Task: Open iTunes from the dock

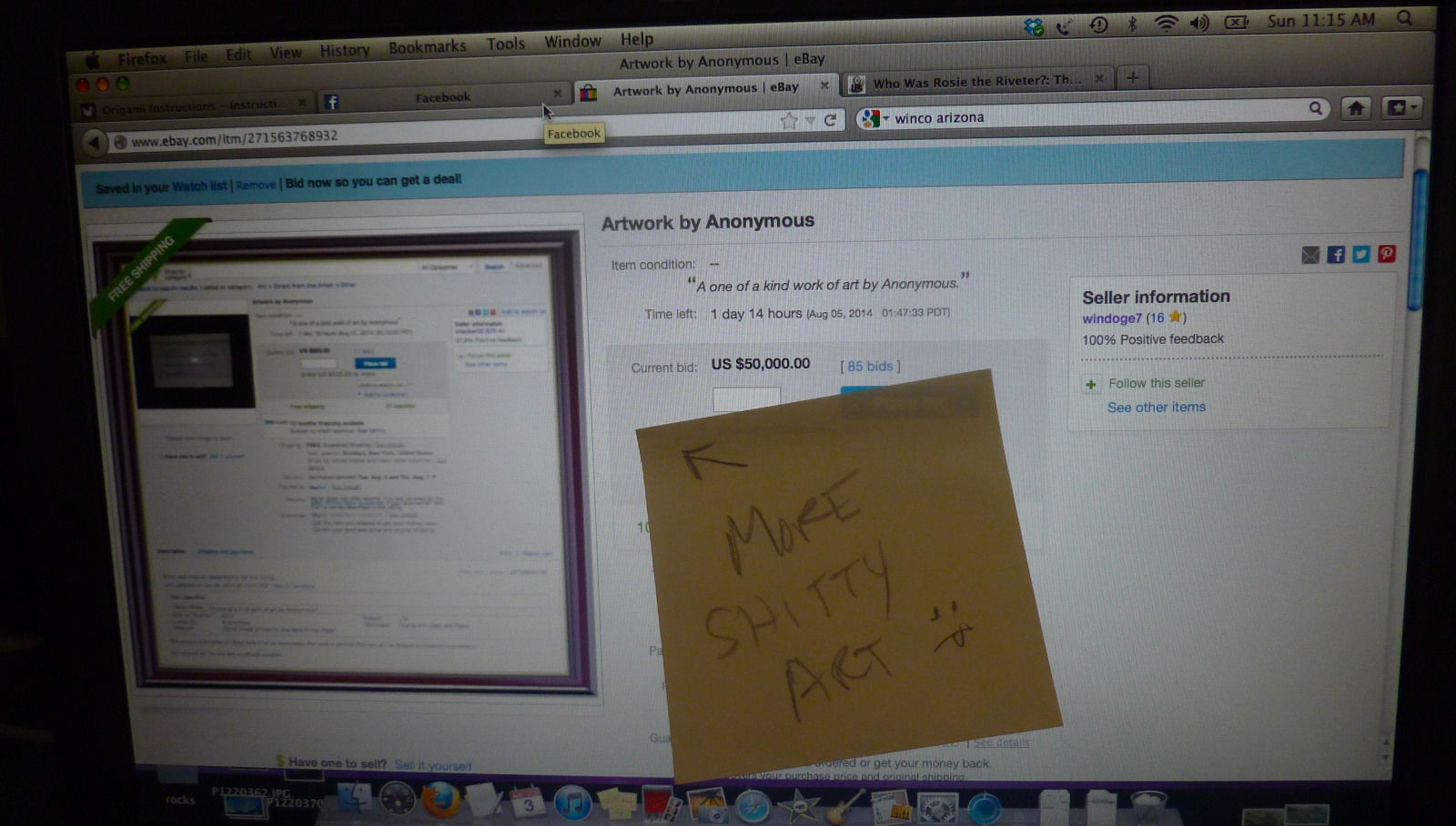Action: click(572, 803)
